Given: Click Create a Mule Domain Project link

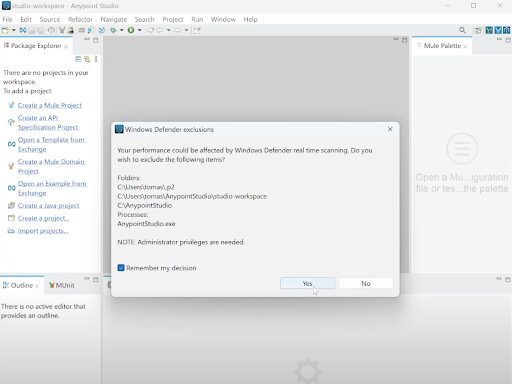Looking at the screenshot, I should coord(51,166).
